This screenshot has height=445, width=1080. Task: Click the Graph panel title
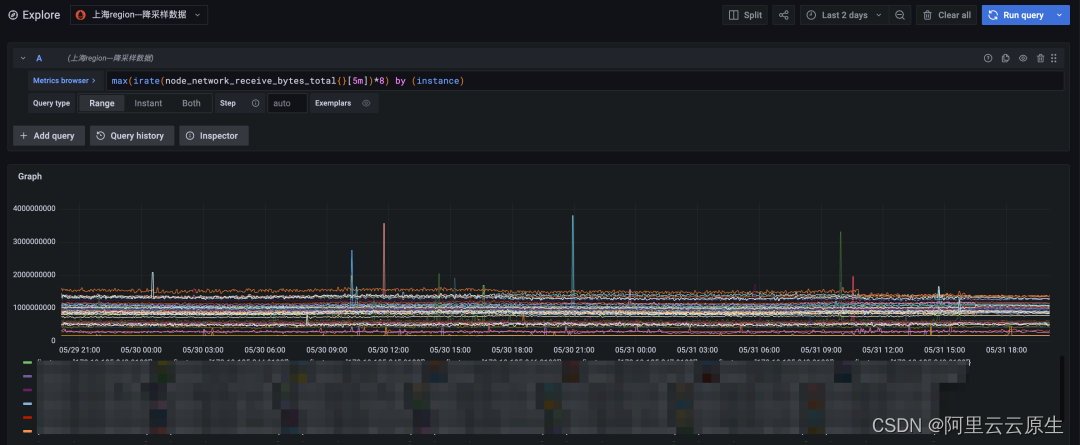pos(30,176)
